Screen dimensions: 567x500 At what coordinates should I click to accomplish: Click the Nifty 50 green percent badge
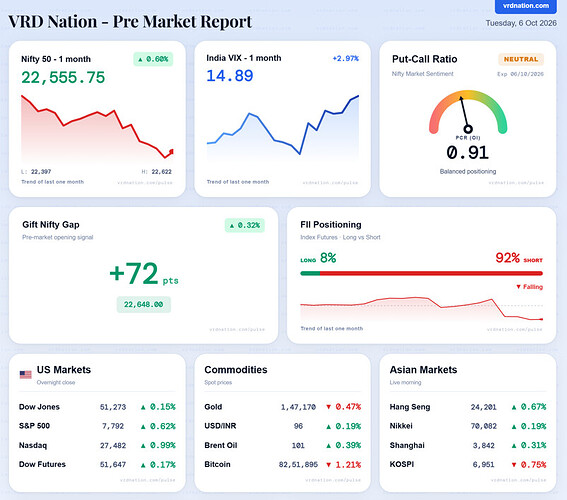(153, 59)
